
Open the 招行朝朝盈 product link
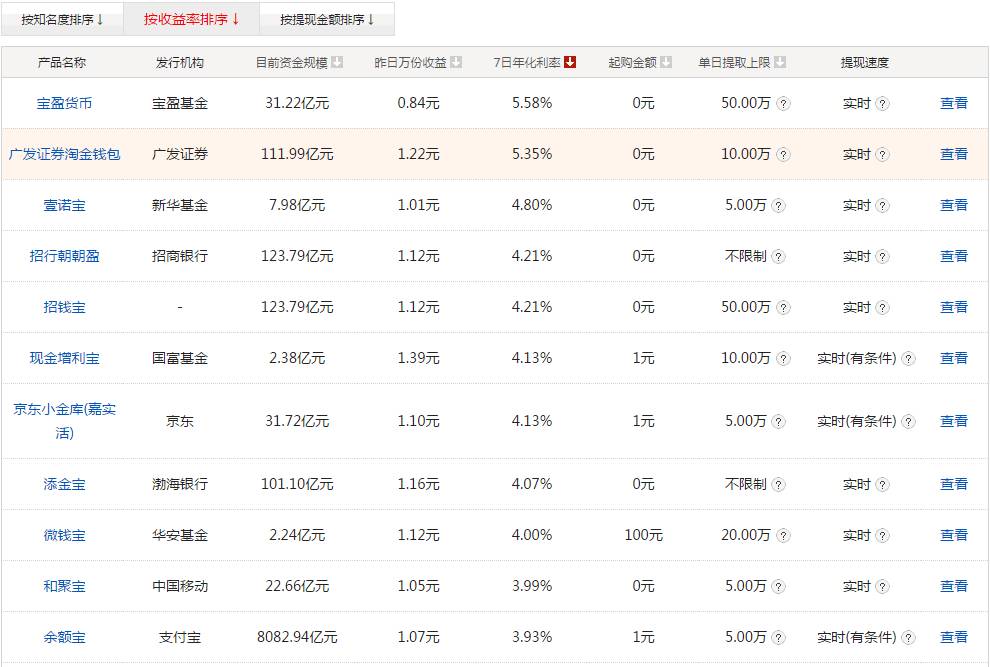[64, 256]
